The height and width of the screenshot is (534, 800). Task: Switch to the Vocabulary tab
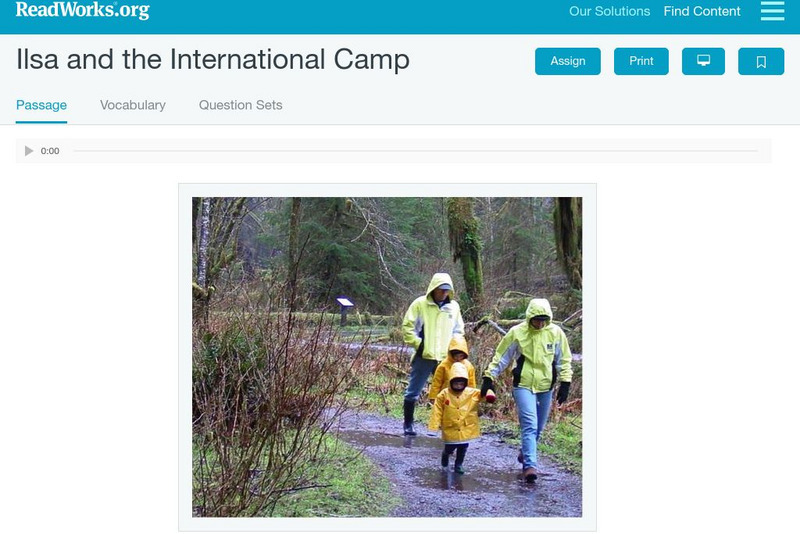coord(133,105)
